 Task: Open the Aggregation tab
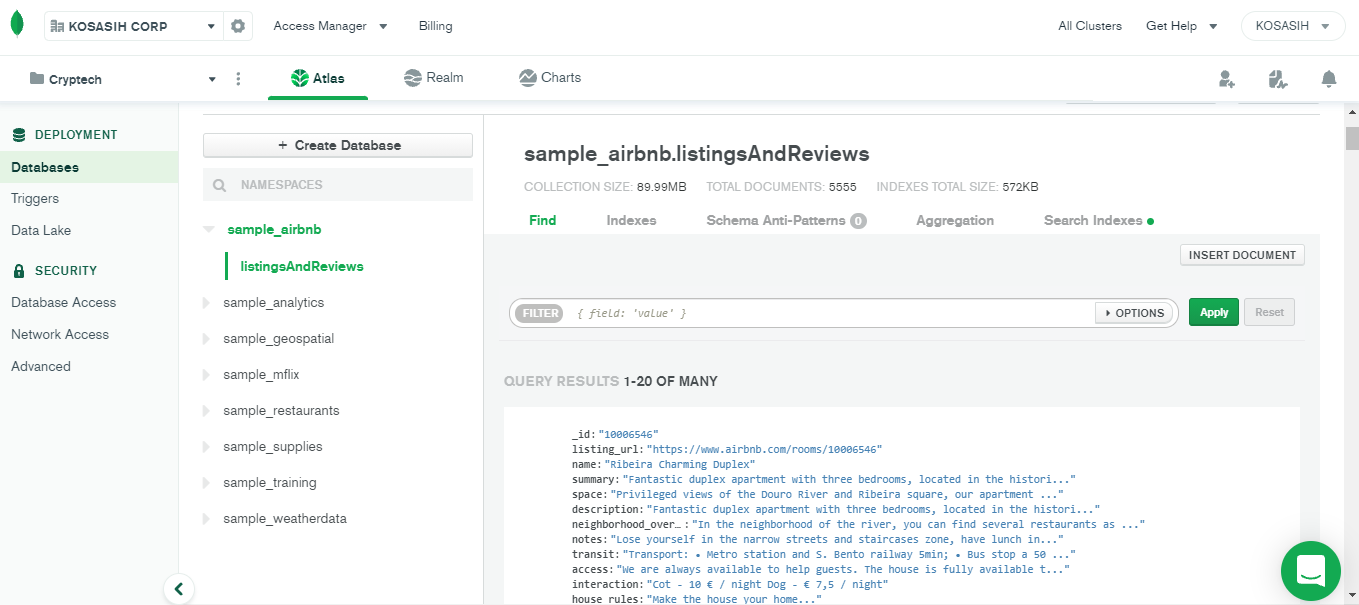[x=955, y=220]
